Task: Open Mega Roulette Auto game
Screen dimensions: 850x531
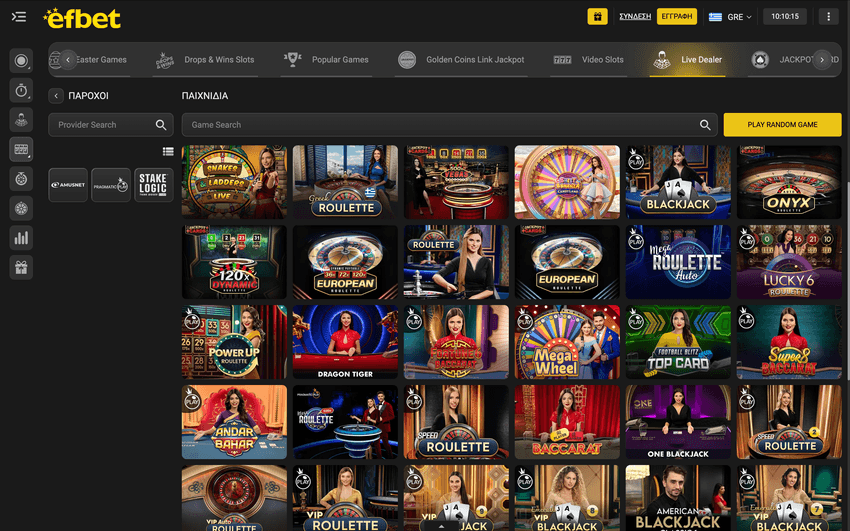Action: [678, 262]
